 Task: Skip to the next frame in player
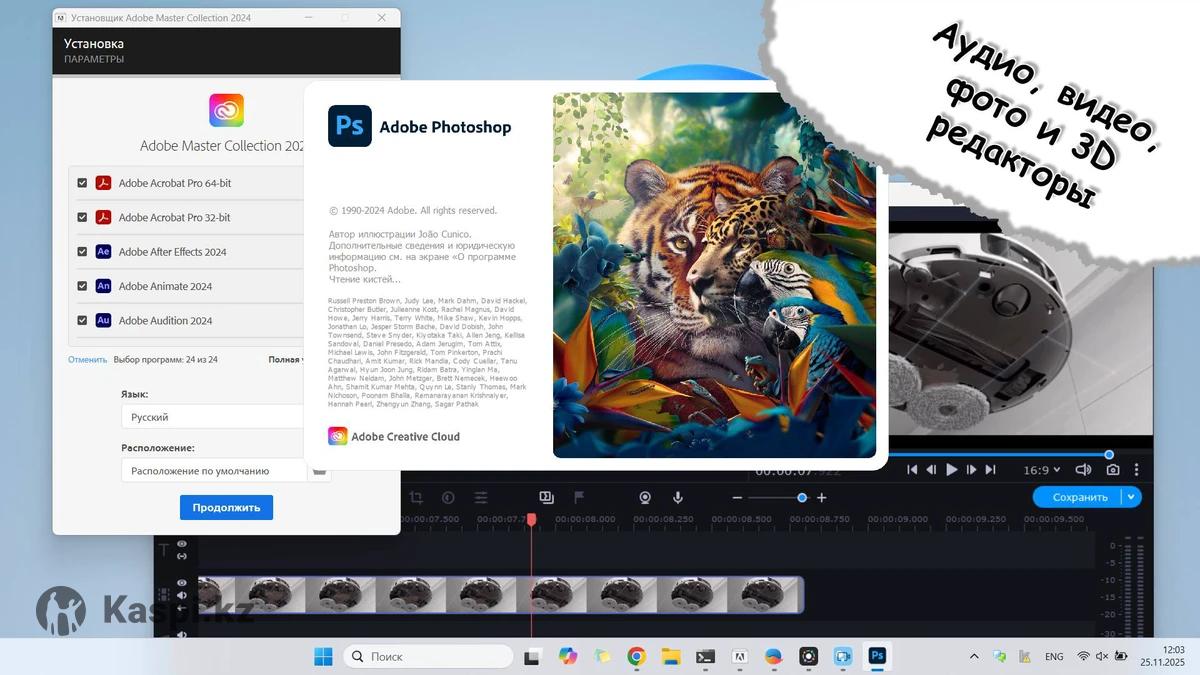[971, 469]
